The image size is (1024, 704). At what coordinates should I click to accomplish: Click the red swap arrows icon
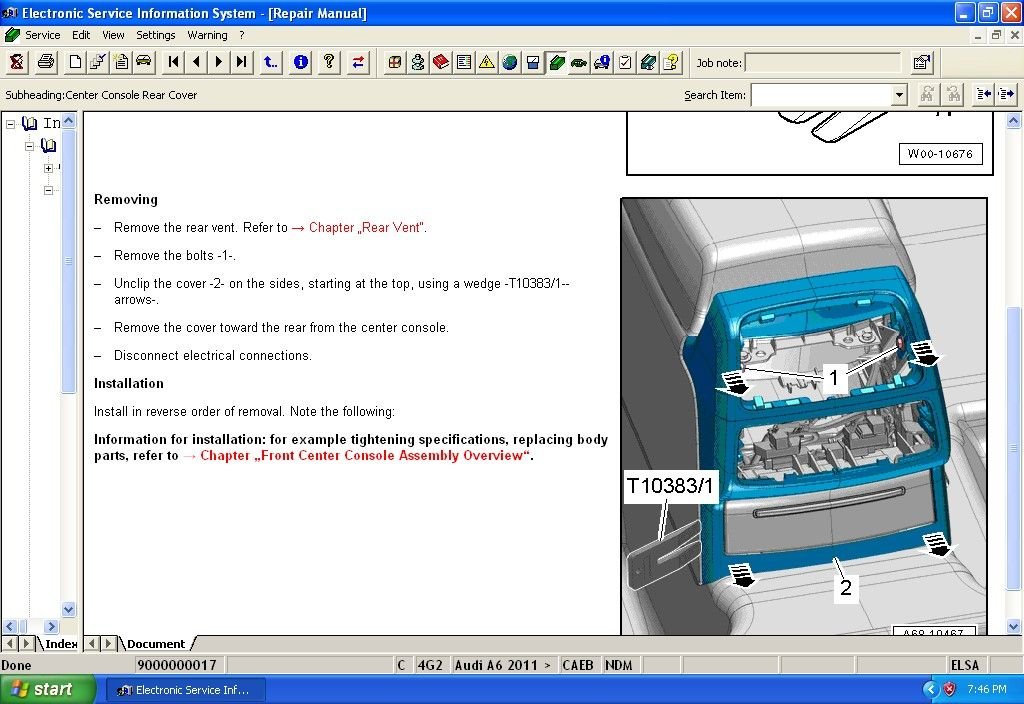tap(358, 62)
